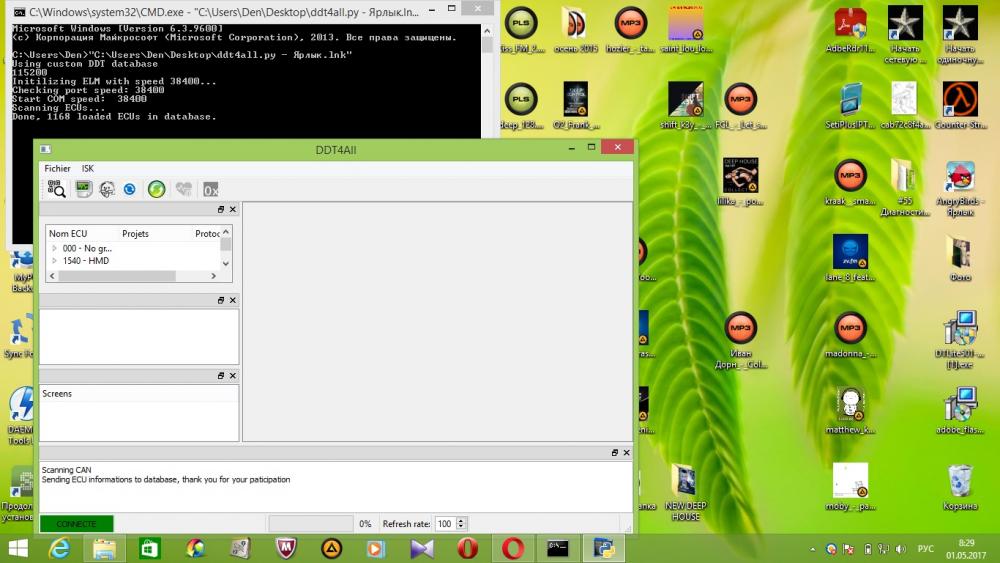Image resolution: width=1000 pixels, height=563 pixels.
Task: Click the ECU list horizontal scrollbar right arrow
Action: point(214,275)
